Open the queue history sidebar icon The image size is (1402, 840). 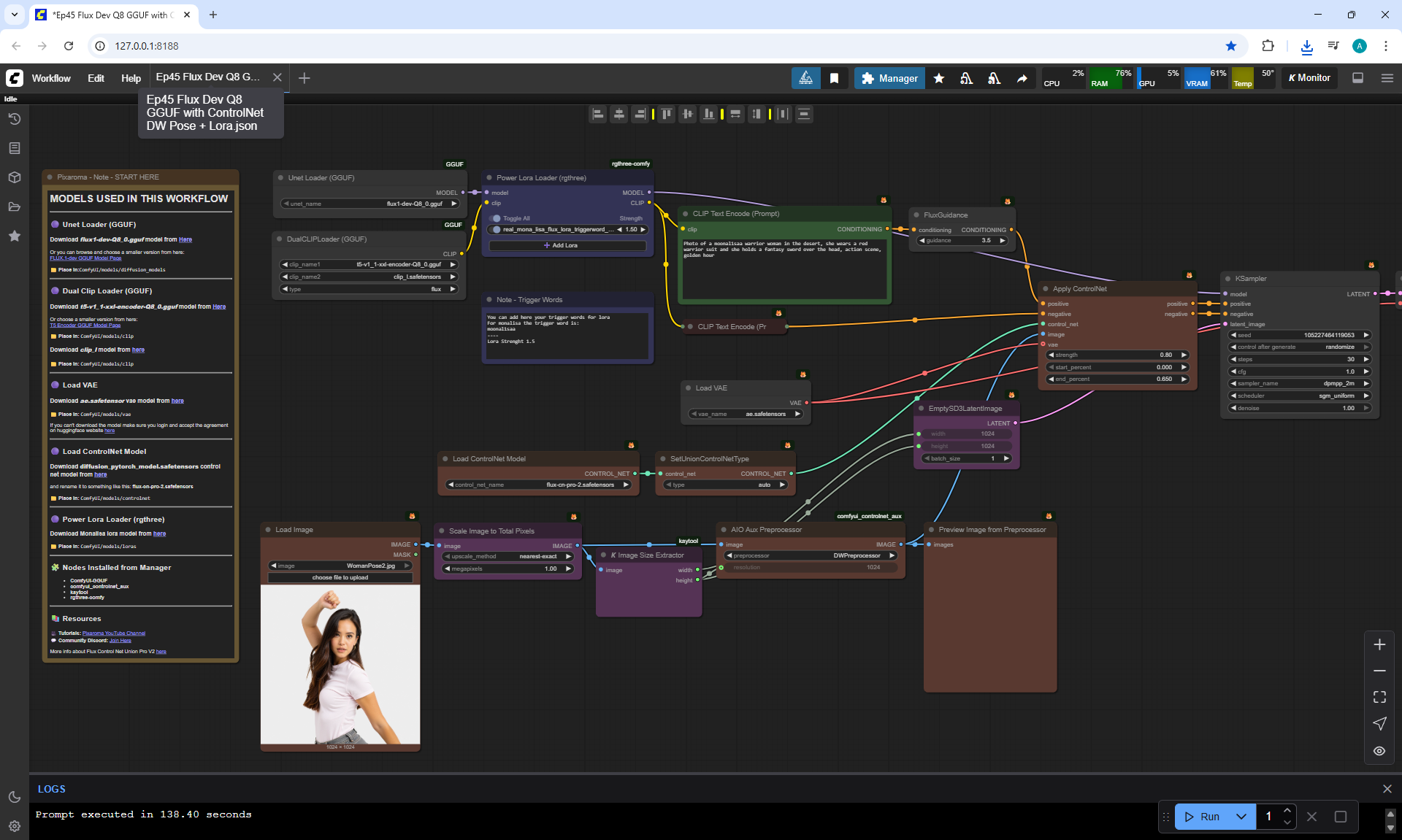click(15, 119)
